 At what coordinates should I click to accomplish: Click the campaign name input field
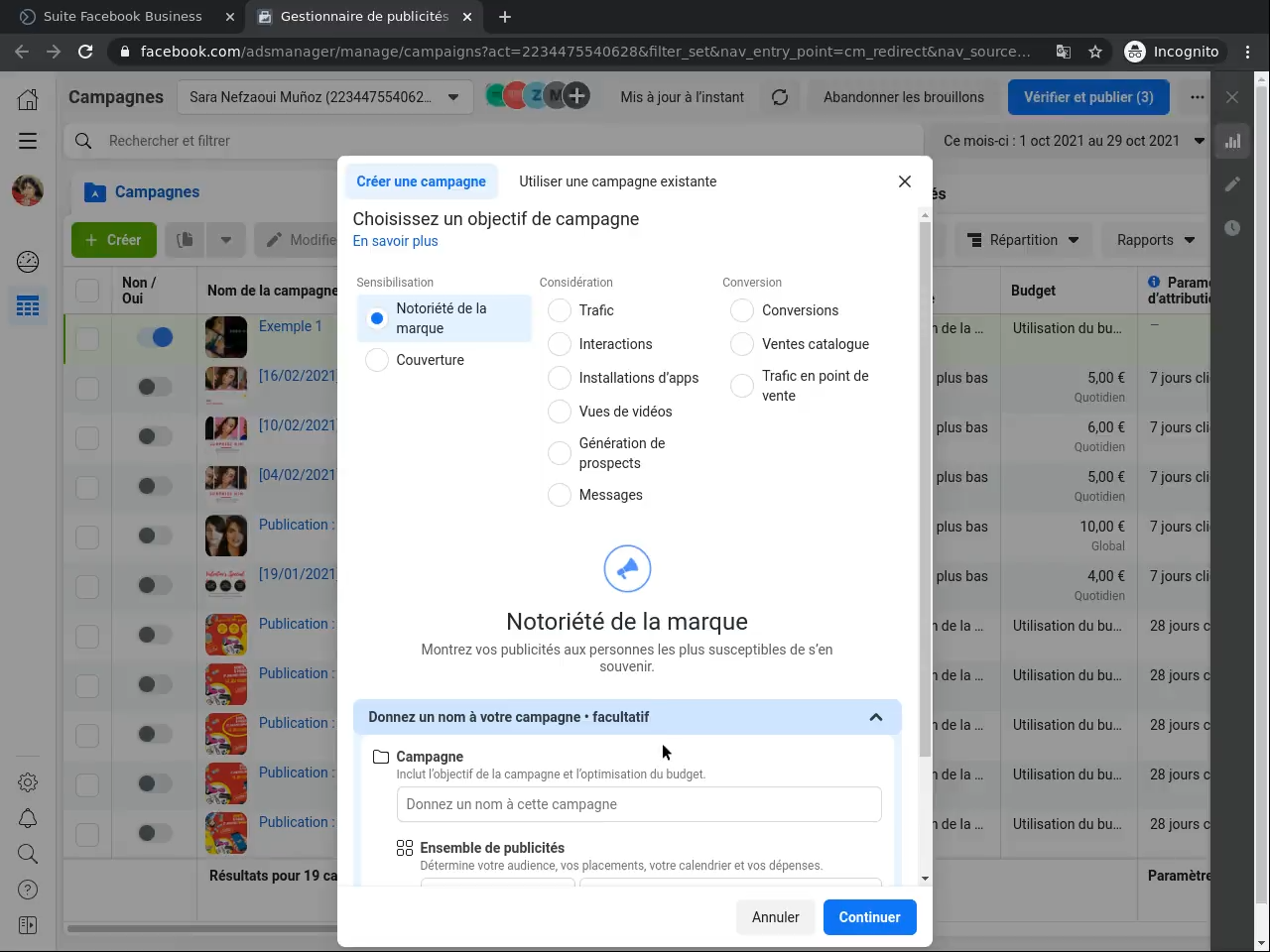pyautogui.click(x=639, y=804)
